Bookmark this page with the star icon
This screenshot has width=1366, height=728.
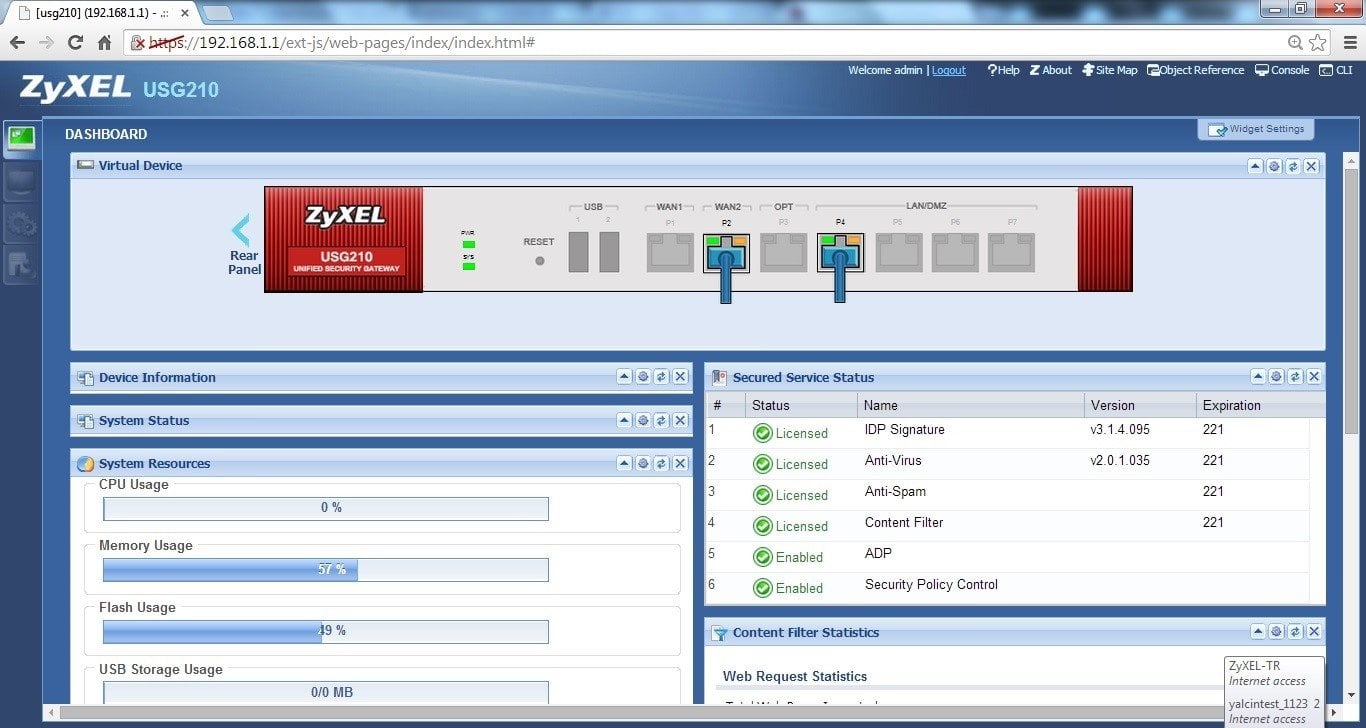pyautogui.click(x=1318, y=43)
